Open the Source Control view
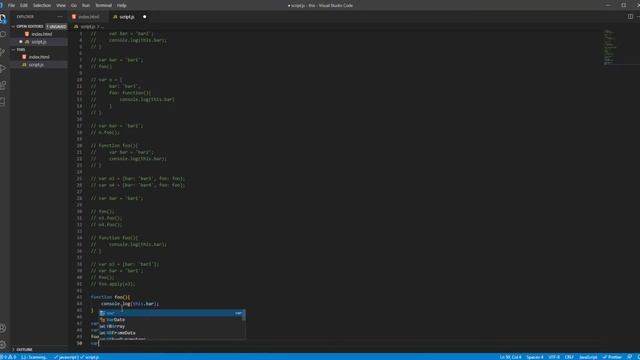This screenshot has width=640, height=360. tap(3, 51)
